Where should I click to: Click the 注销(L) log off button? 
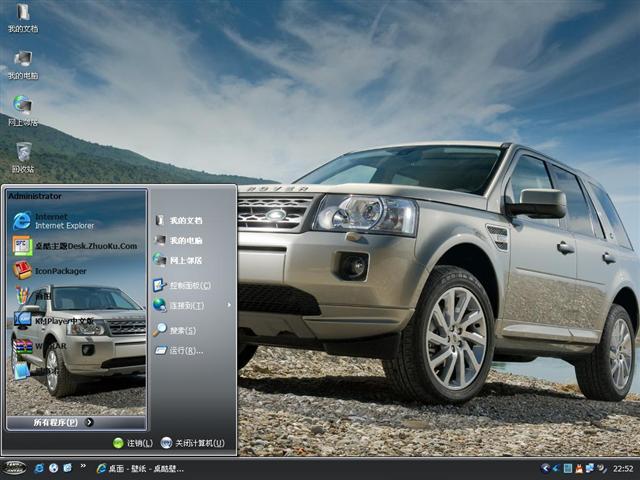pos(133,442)
